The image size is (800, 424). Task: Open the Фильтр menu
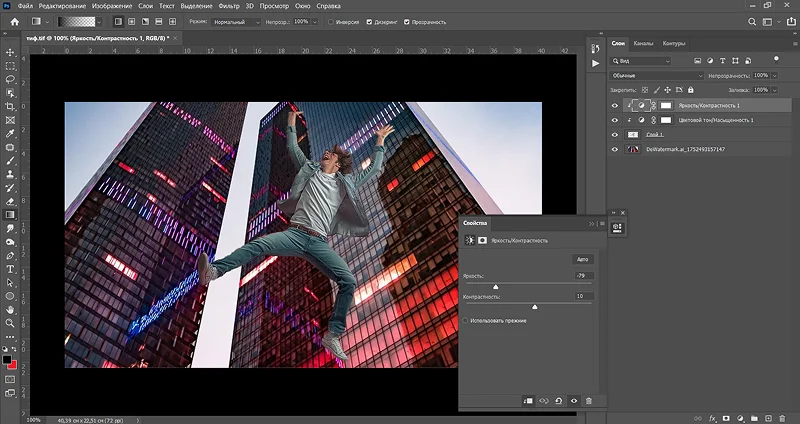[x=229, y=6]
